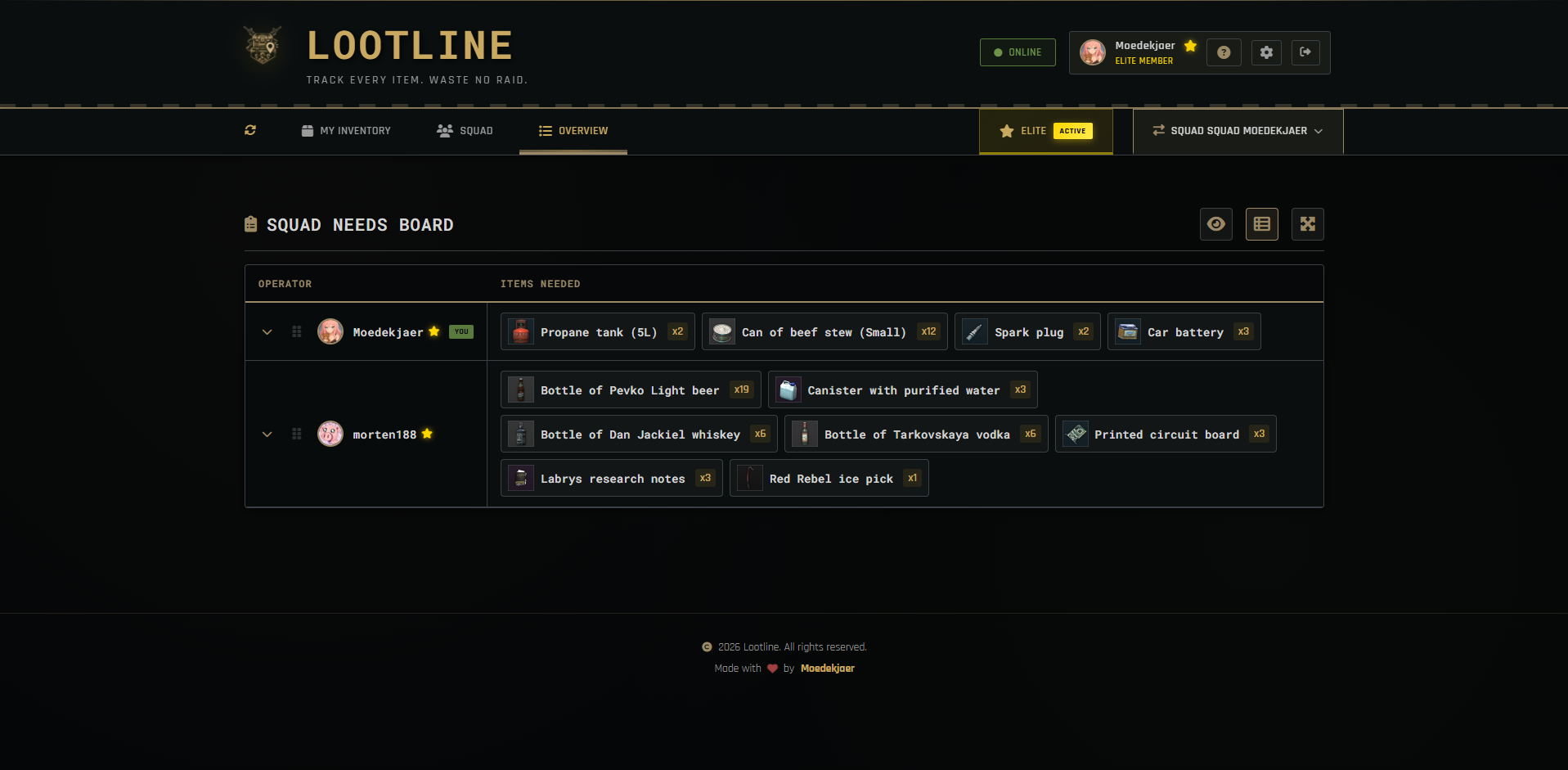
Task: Select the table view icon
Action: (x=1261, y=223)
